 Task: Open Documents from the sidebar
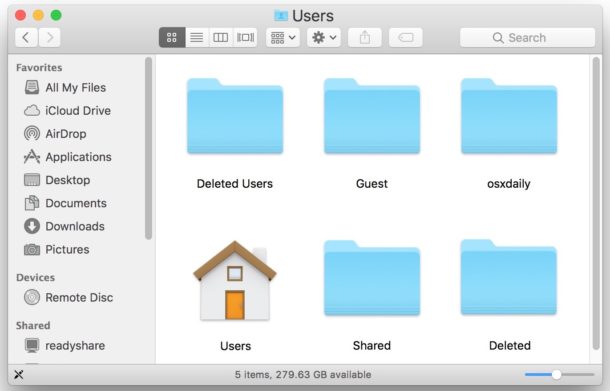point(65,203)
